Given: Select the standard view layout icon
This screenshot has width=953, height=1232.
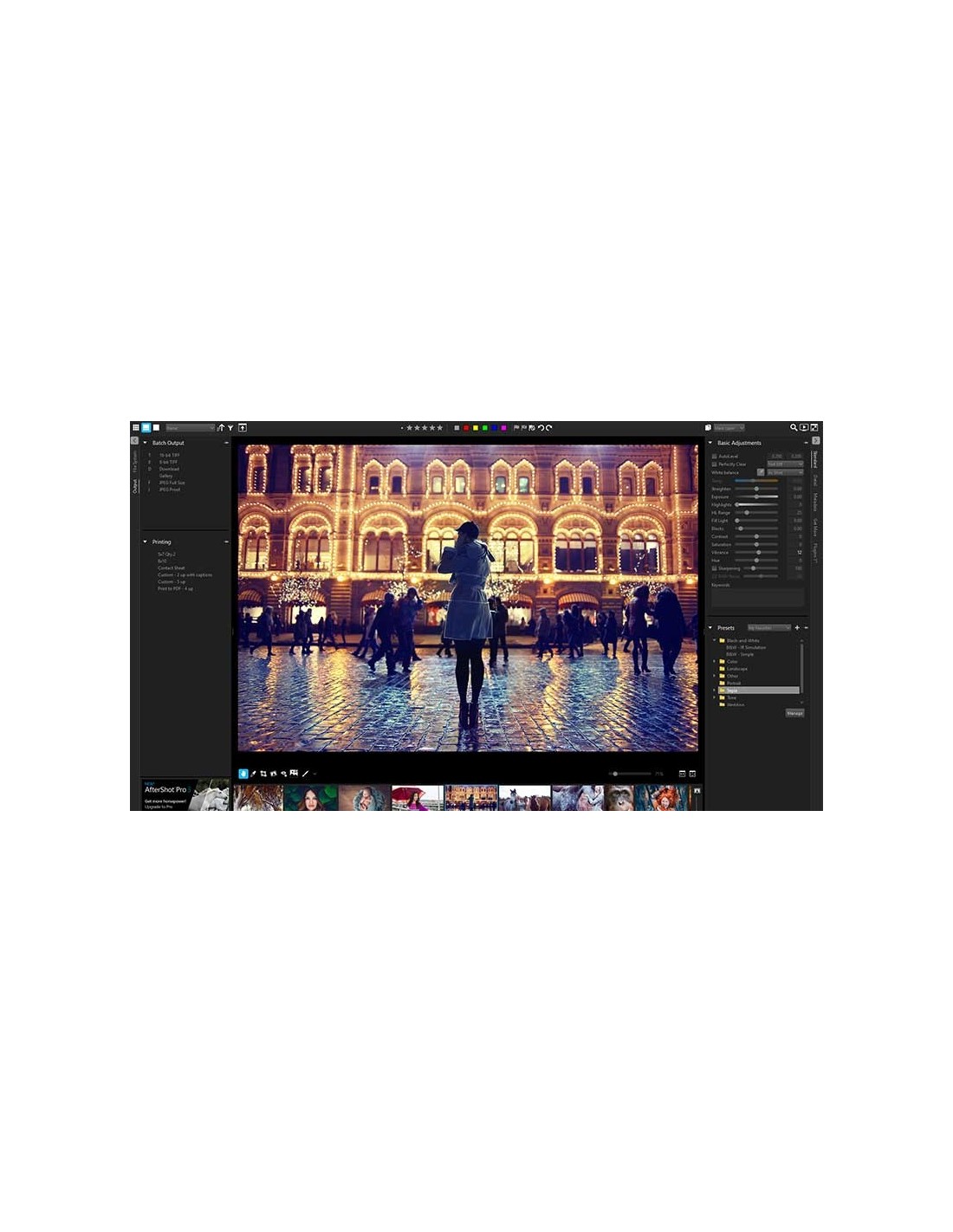Looking at the screenshot, I should [x=146, y=427].
